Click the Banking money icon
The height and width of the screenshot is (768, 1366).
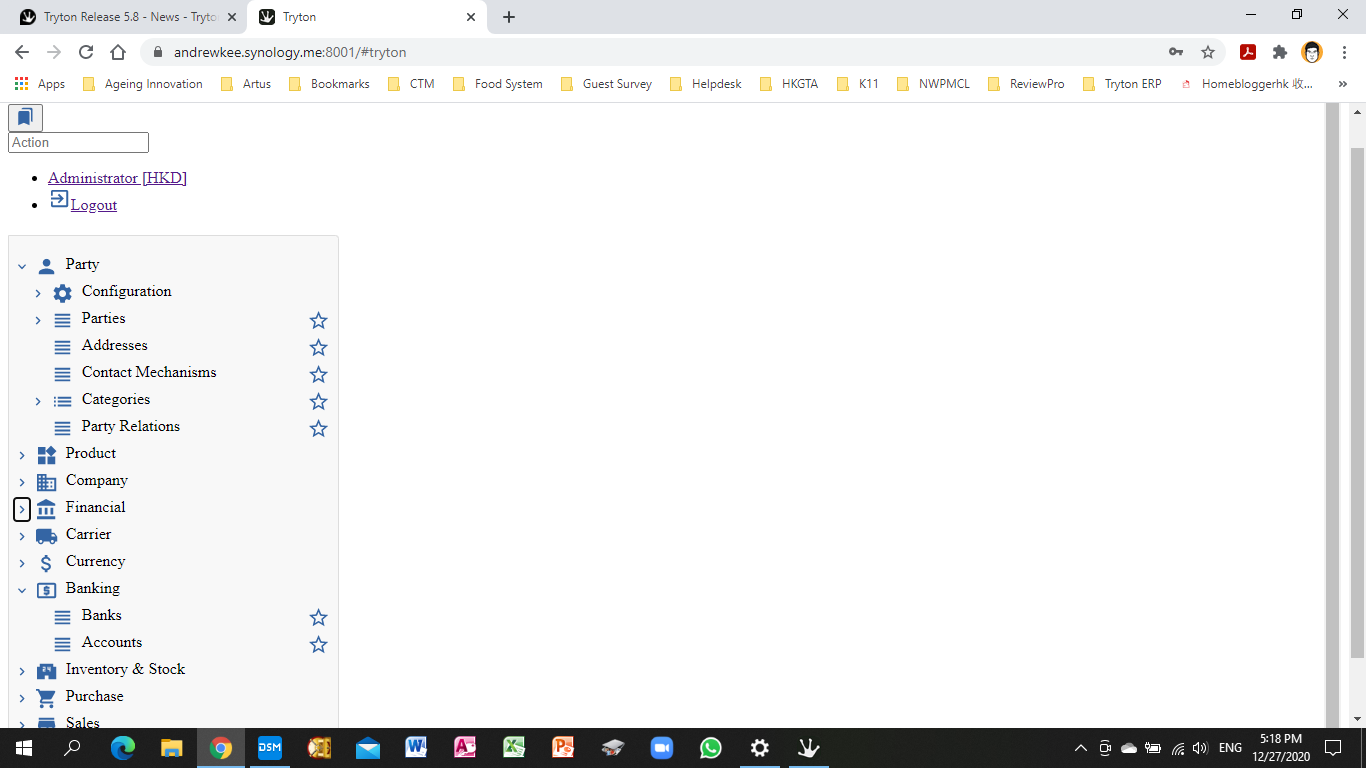(46, 590)
